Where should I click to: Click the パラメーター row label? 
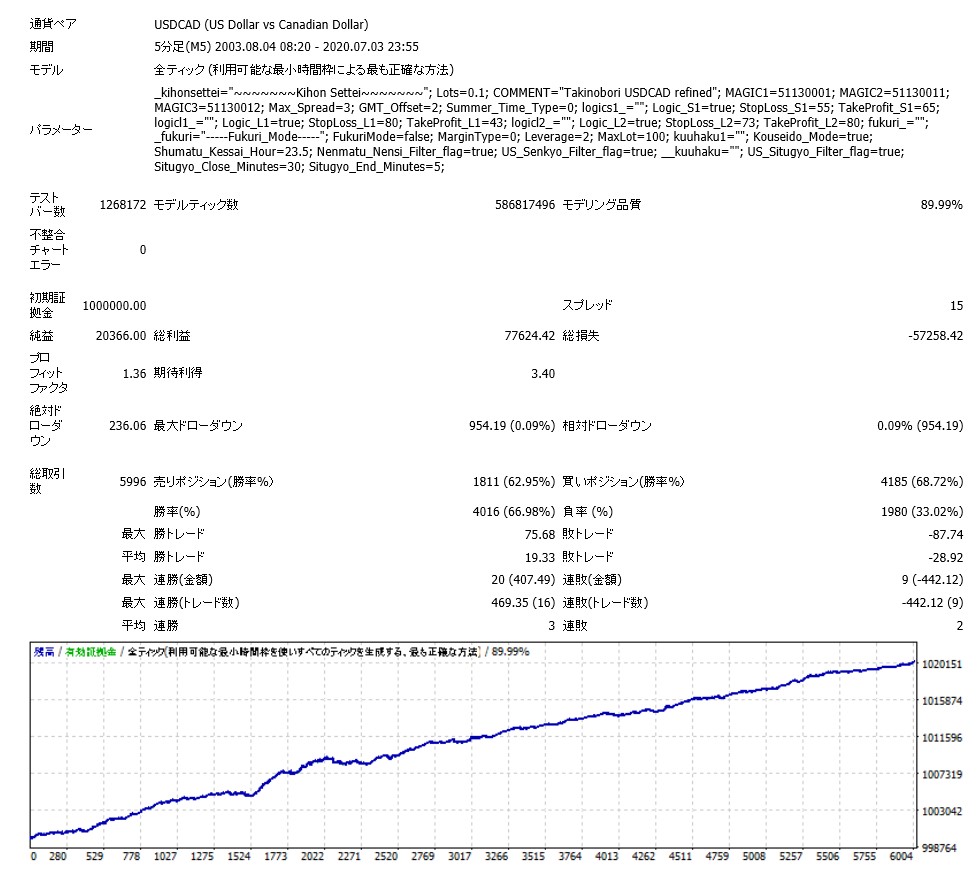pyautogui.click(x=60, y=130)
